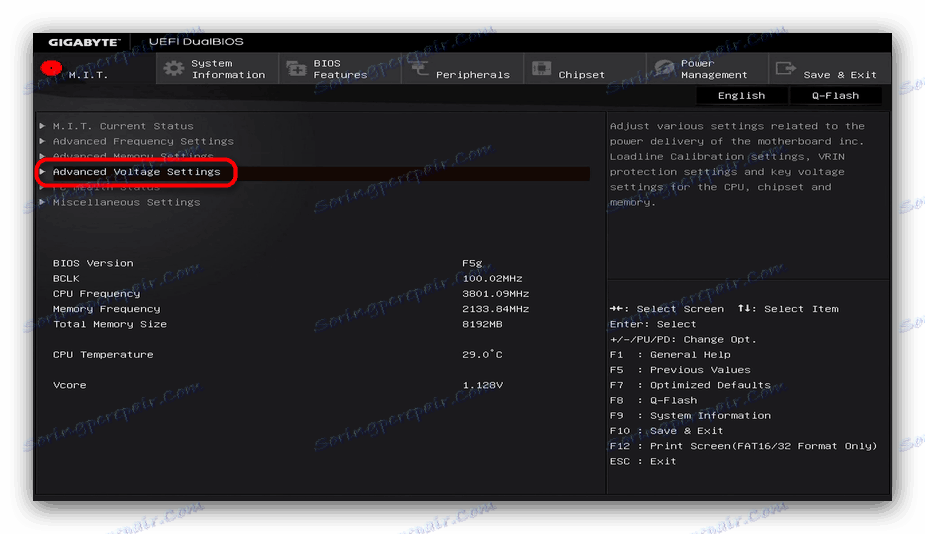Open the M.I.T. tab
The height and width of the screenshot is (534, 925).
[94, 68]
